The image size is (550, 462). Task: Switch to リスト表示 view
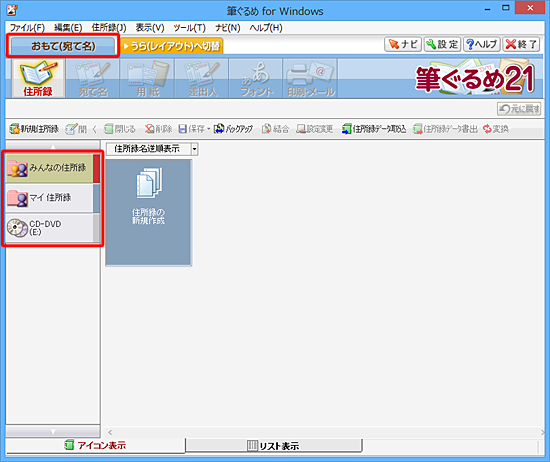pyautogui.click(x=274, y=446)
